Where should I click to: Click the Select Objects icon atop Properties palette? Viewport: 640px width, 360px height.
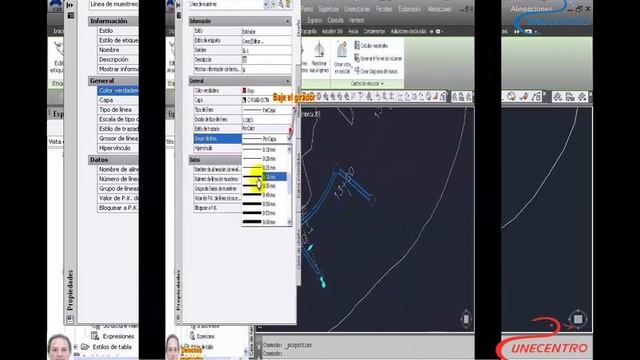281,4
